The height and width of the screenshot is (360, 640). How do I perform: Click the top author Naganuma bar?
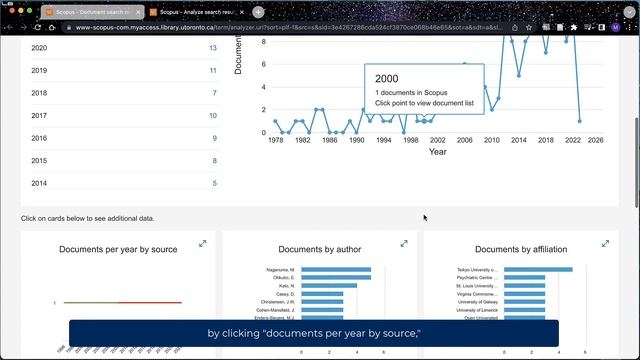coord(336,269)
